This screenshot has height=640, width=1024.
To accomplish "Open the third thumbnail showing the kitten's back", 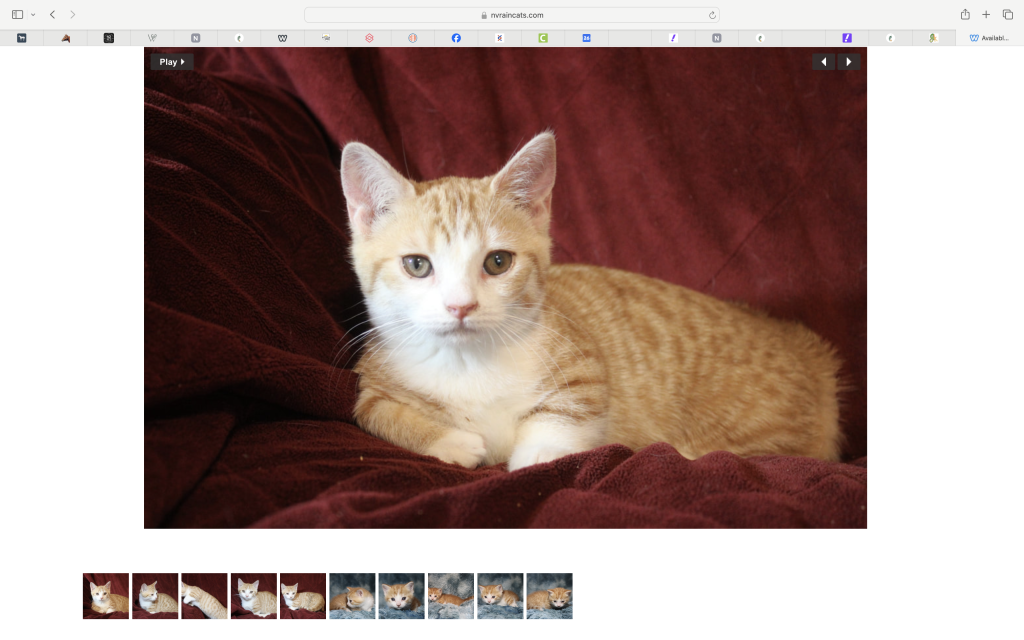I will [204, 596].
